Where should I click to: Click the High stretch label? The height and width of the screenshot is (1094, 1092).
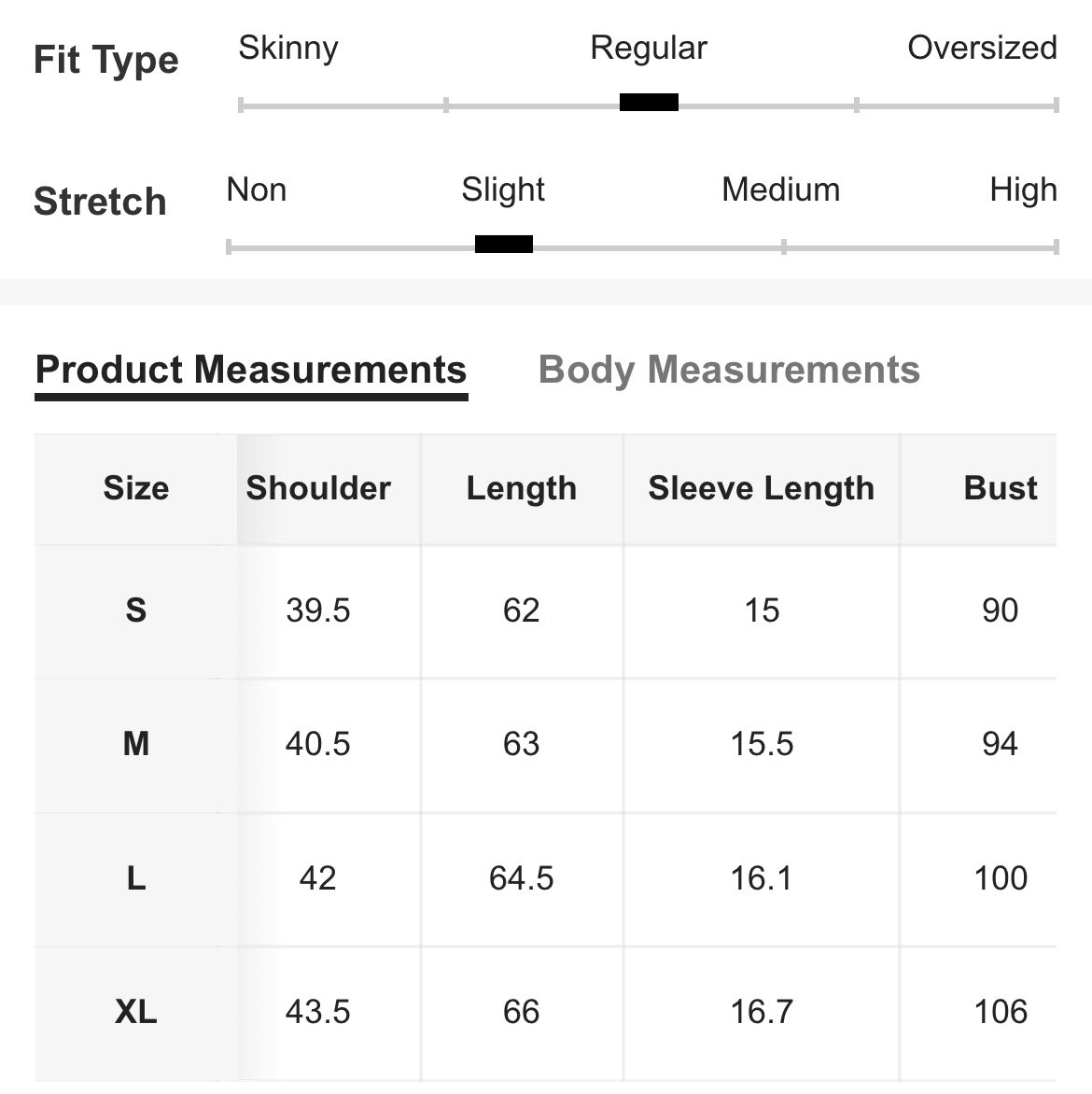coord(1023,189)
